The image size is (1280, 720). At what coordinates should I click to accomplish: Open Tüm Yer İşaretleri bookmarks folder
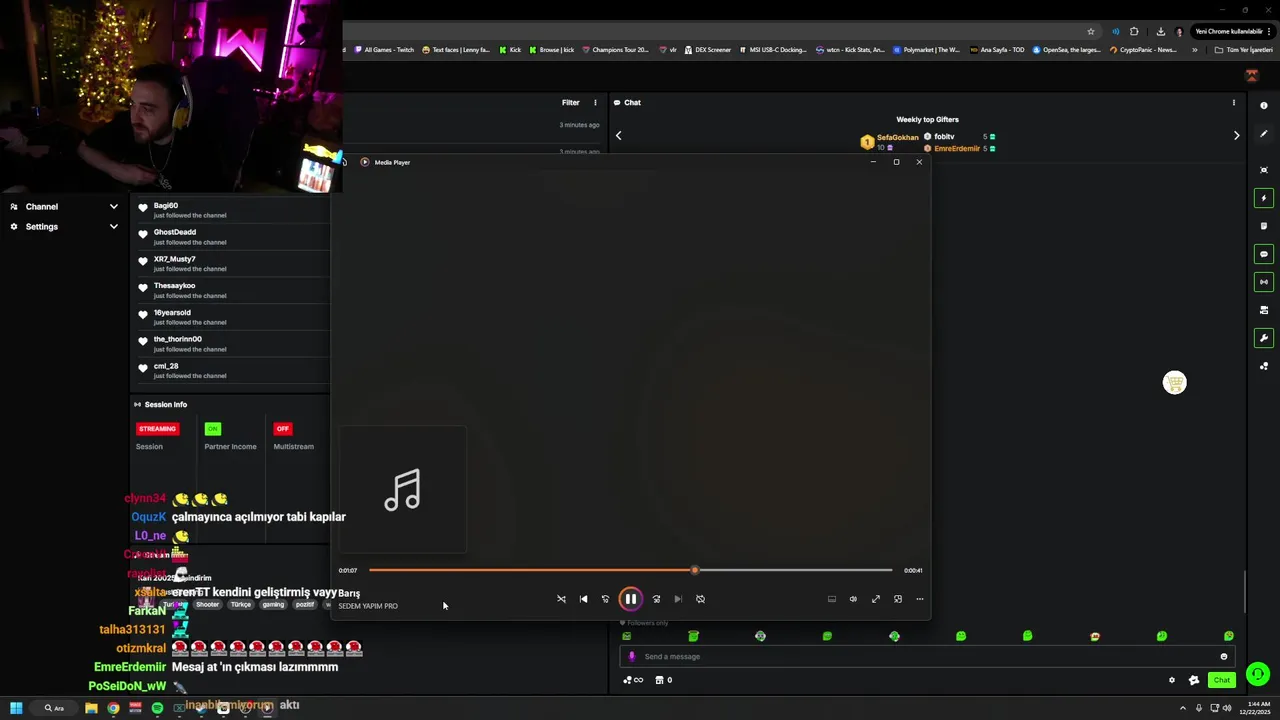point(1244,50)
